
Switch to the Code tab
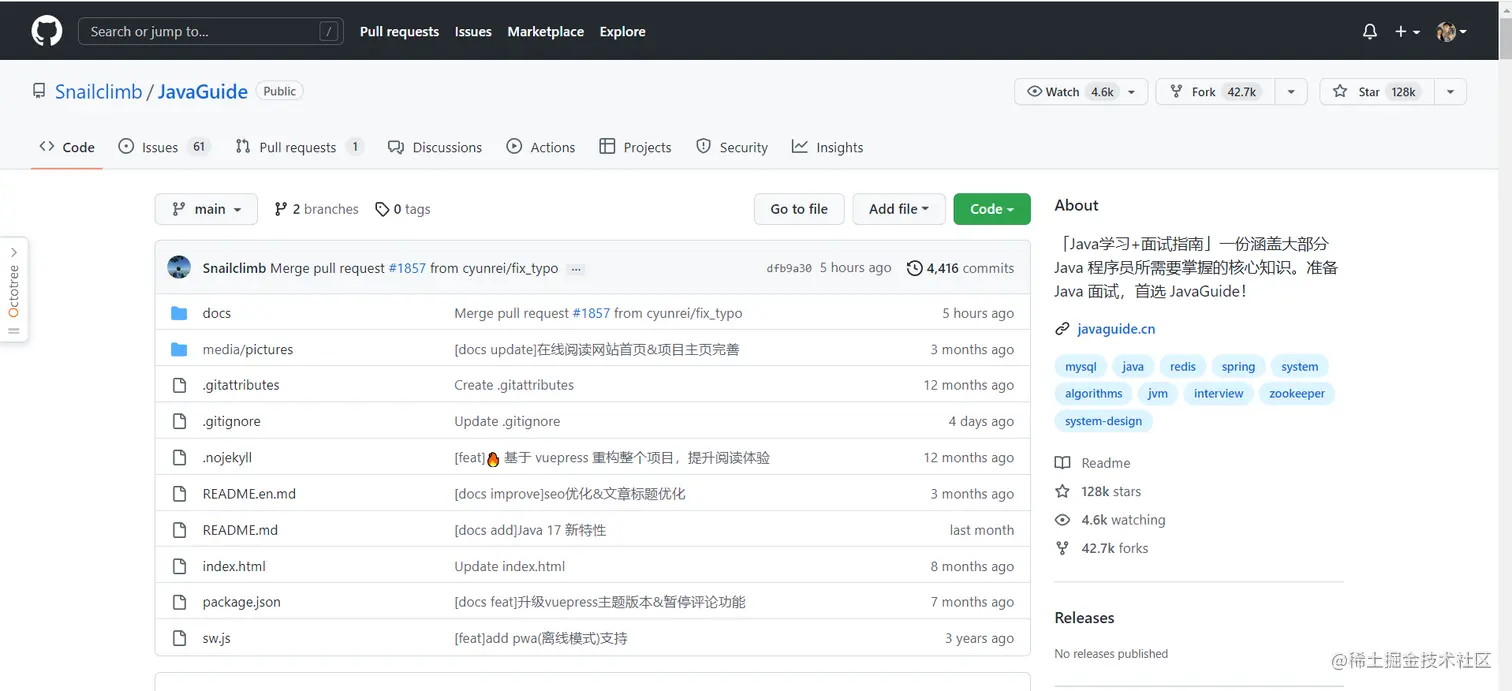(x=67, y=147)
